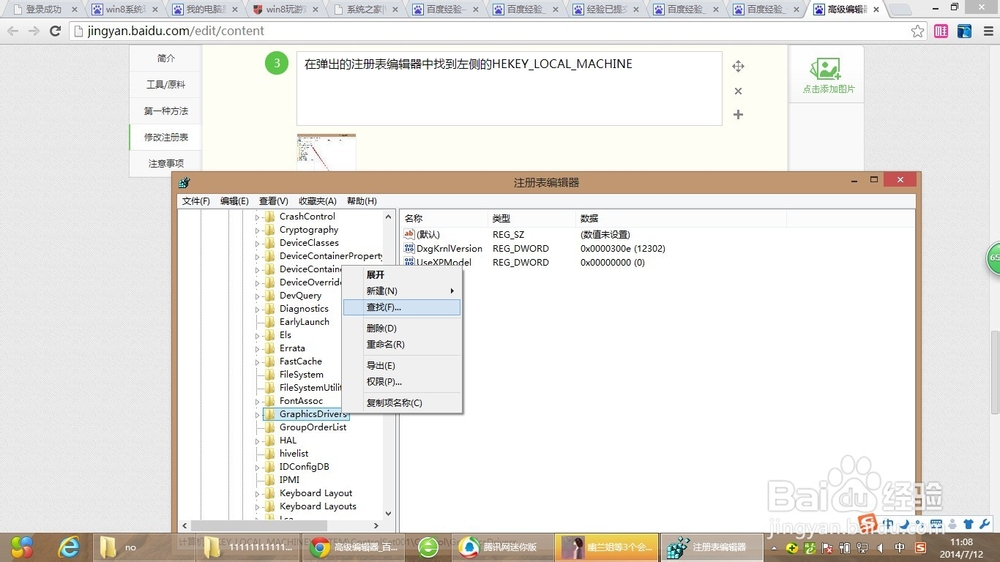Click the move step crosshair icon

tap(738, 66)
